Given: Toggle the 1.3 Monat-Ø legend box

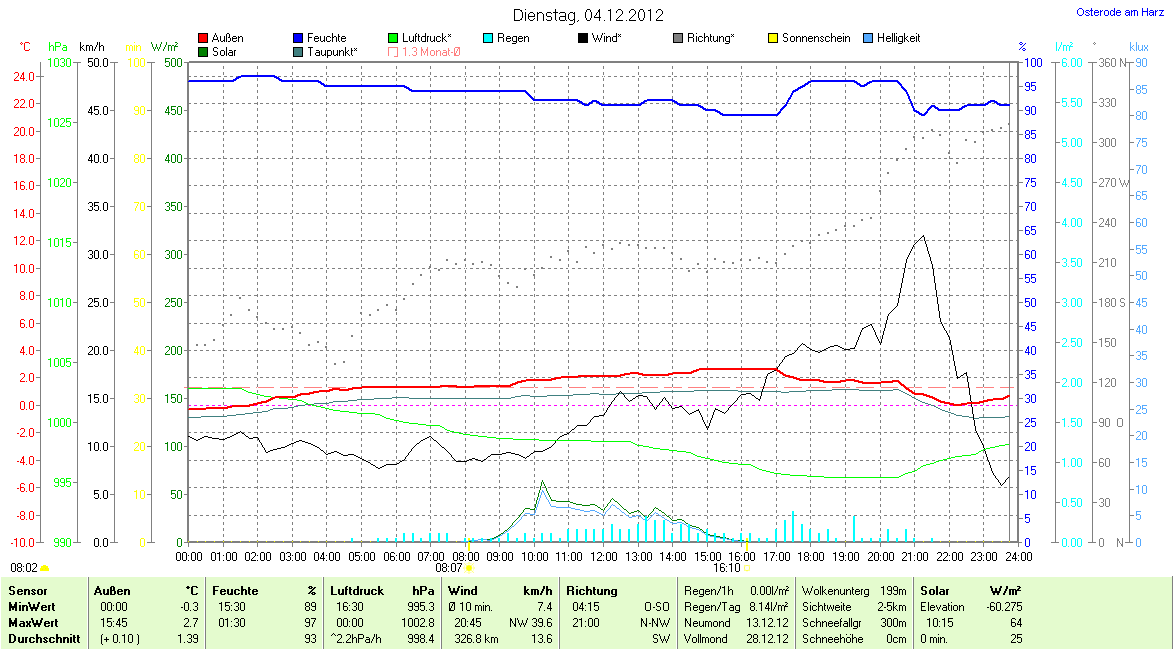Looking at the screenshot, I should coord(394,51).
